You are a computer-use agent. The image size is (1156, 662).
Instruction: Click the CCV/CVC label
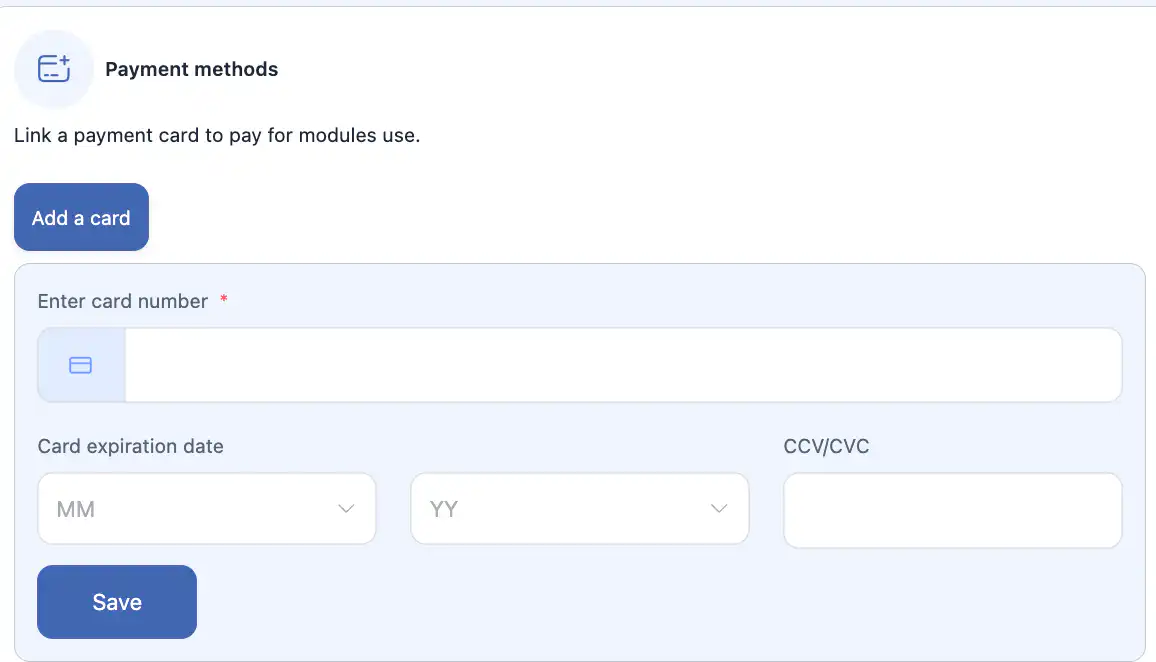(x=826, y=446)
